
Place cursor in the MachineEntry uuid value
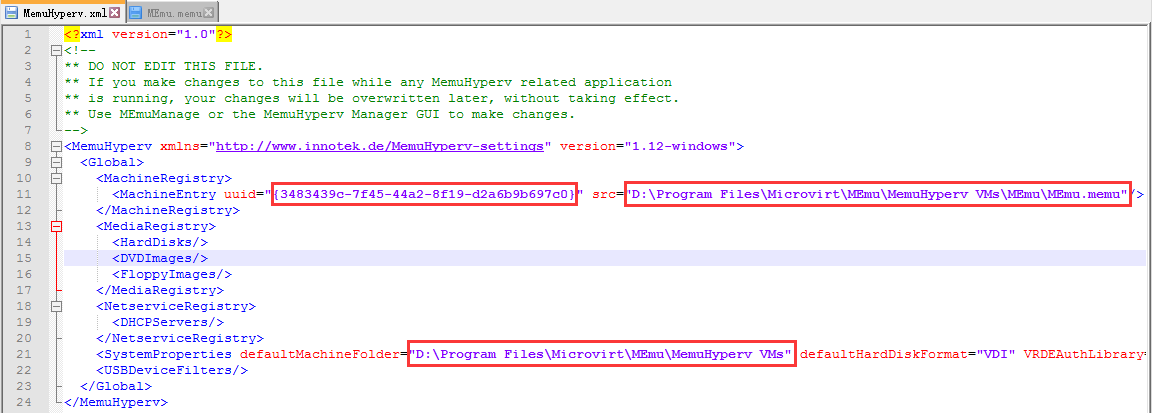pyautogui.click(x=424, y=194)
